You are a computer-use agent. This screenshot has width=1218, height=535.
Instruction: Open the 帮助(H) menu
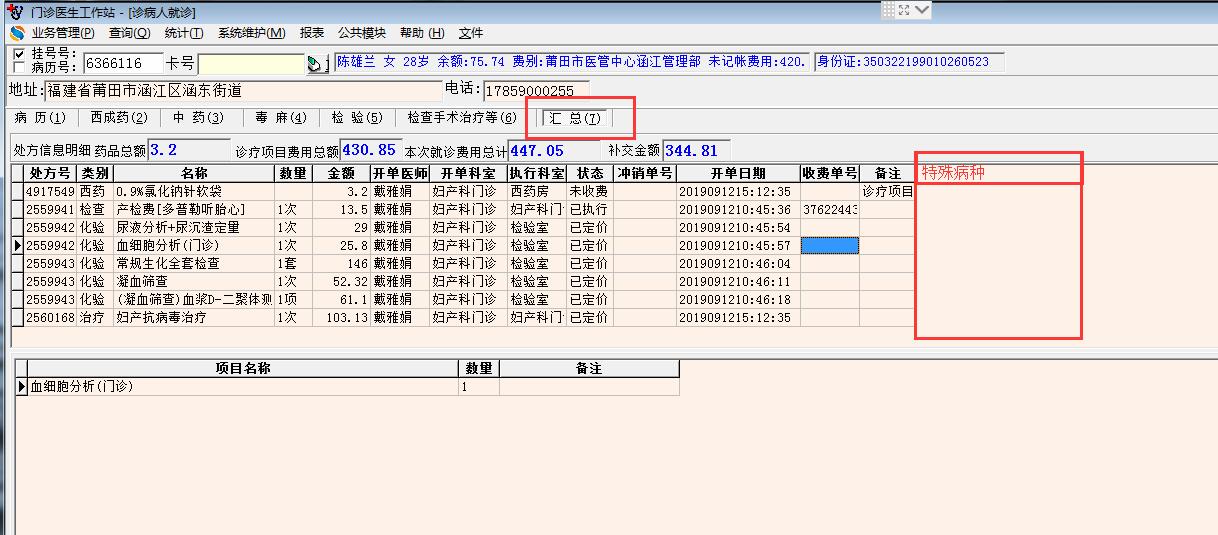coord(421,33)
